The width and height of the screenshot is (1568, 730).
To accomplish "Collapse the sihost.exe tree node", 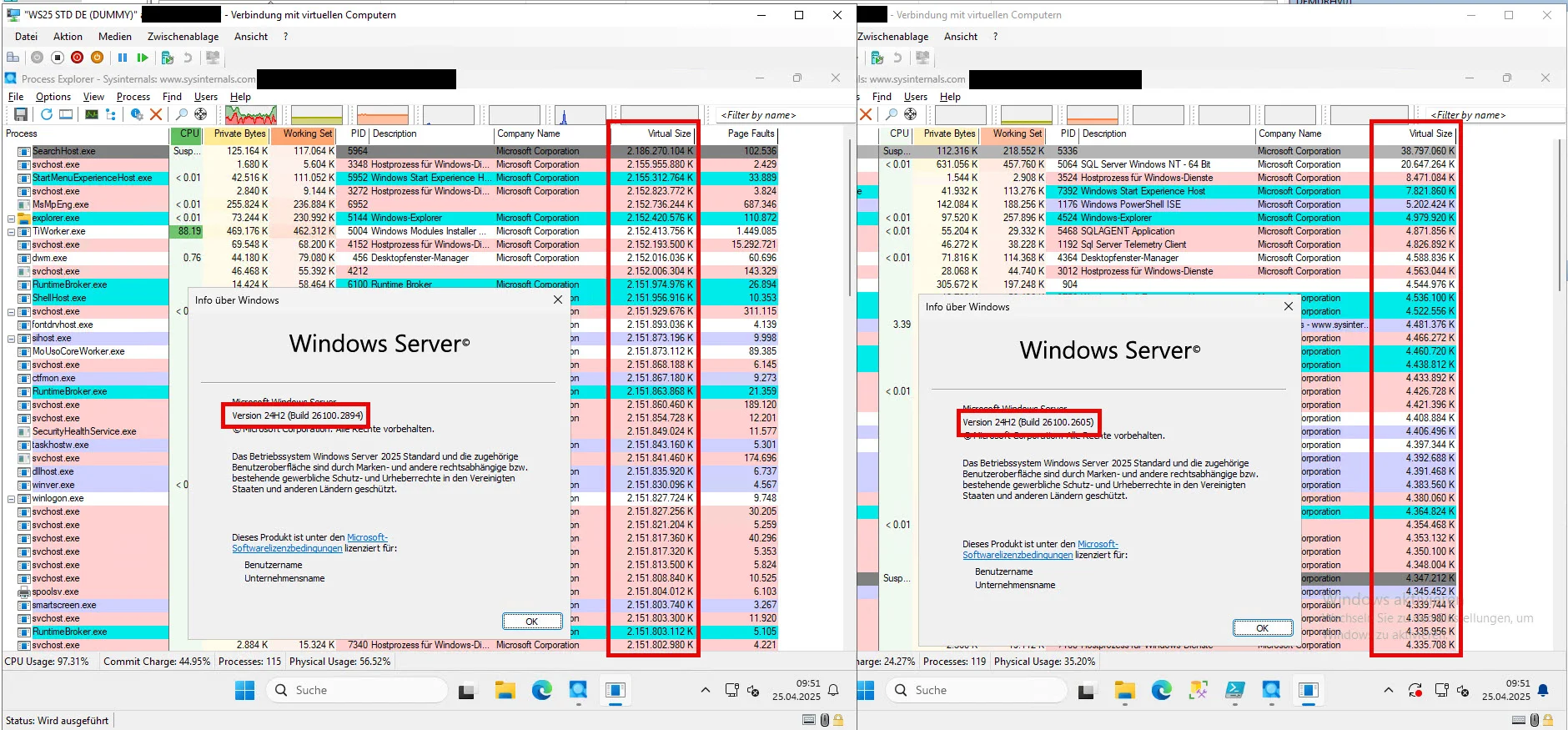I will click(x=12, y=338).
